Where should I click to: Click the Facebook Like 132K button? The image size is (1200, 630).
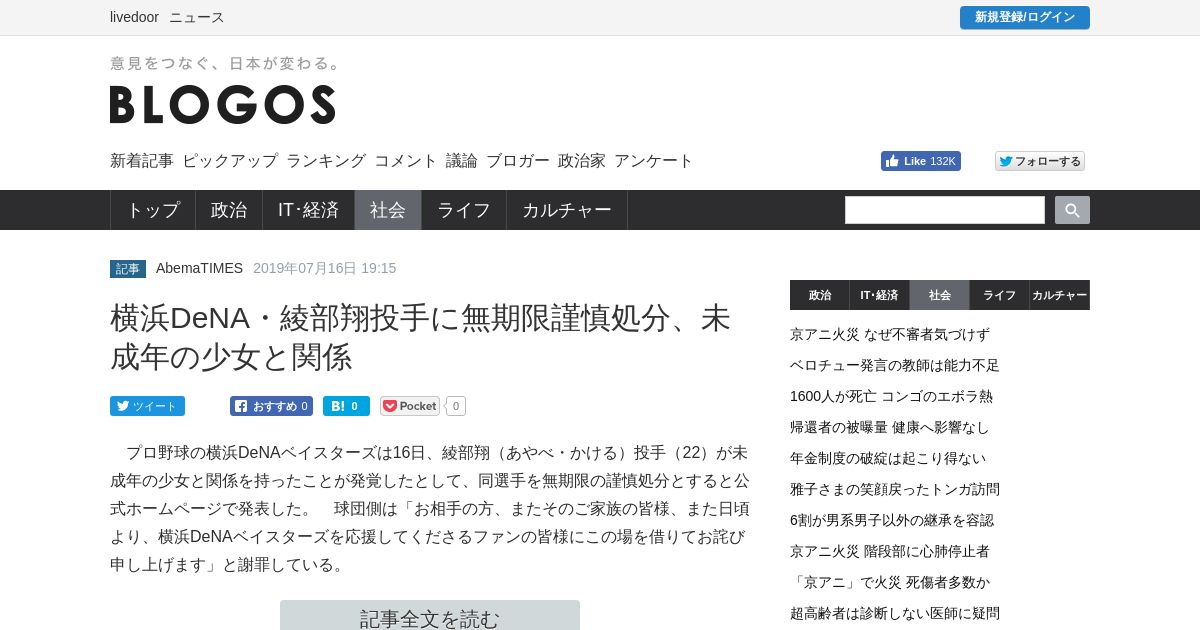click(921, 161)
